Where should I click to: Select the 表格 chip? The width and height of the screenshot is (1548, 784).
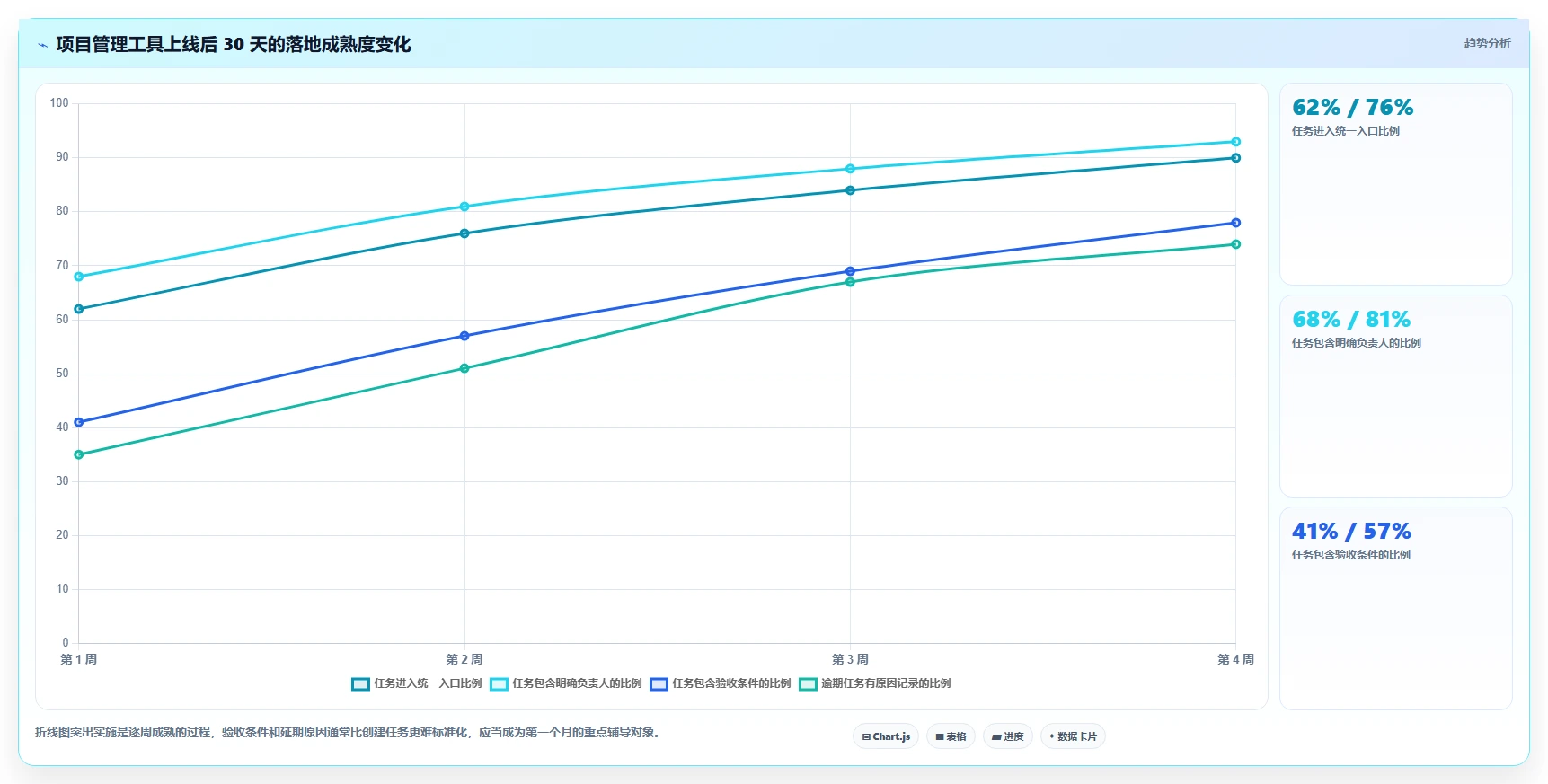(x=951, y=736)
